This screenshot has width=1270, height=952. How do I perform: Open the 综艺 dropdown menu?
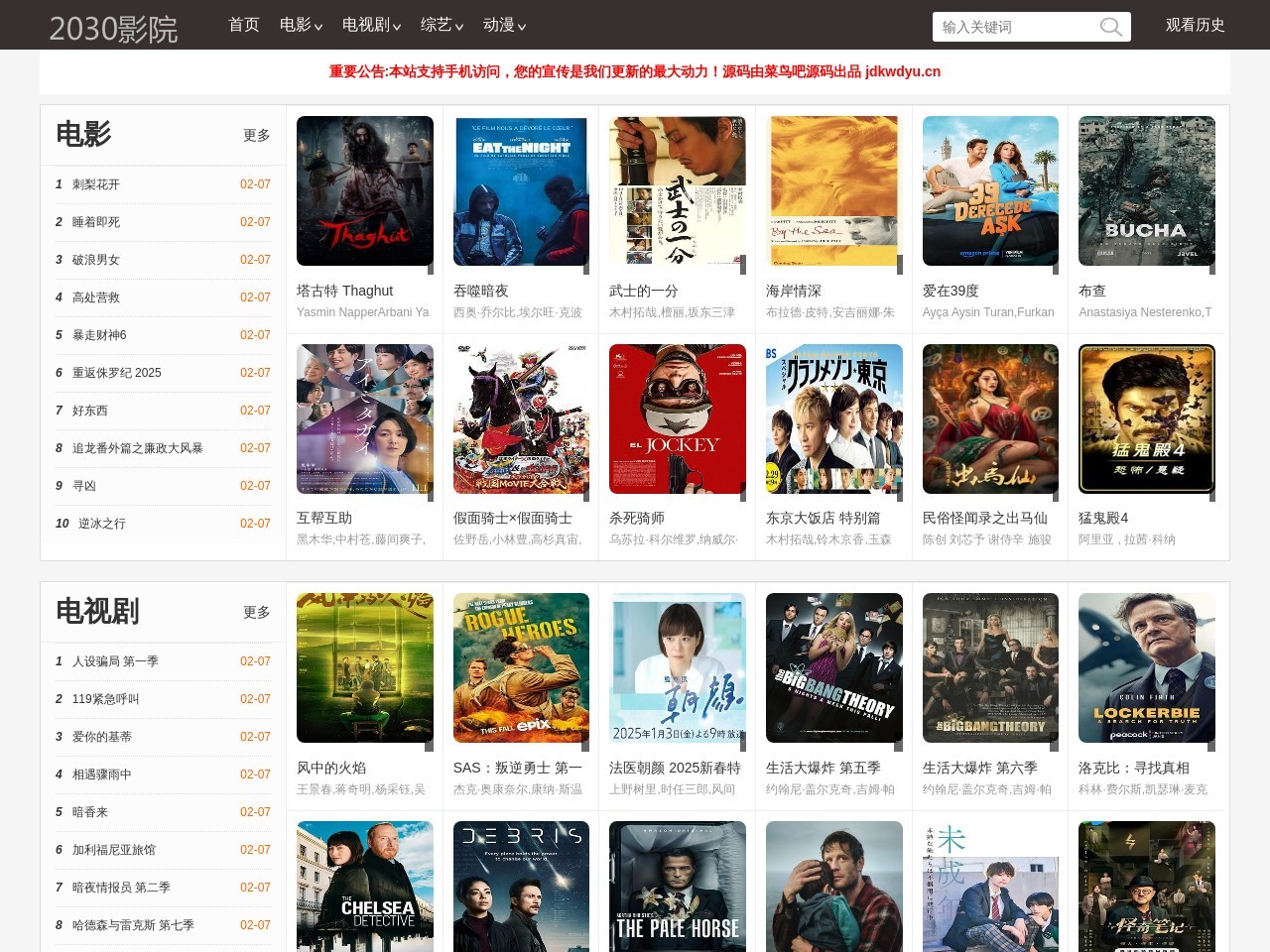click(x=442, y=25)
